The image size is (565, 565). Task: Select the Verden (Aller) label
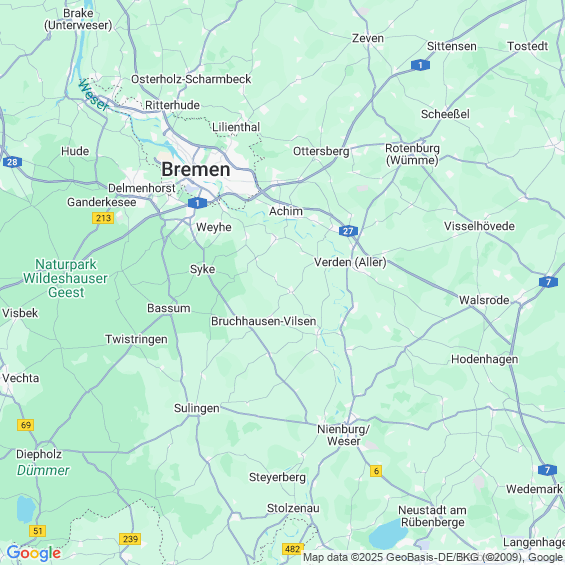pos(350,262)
